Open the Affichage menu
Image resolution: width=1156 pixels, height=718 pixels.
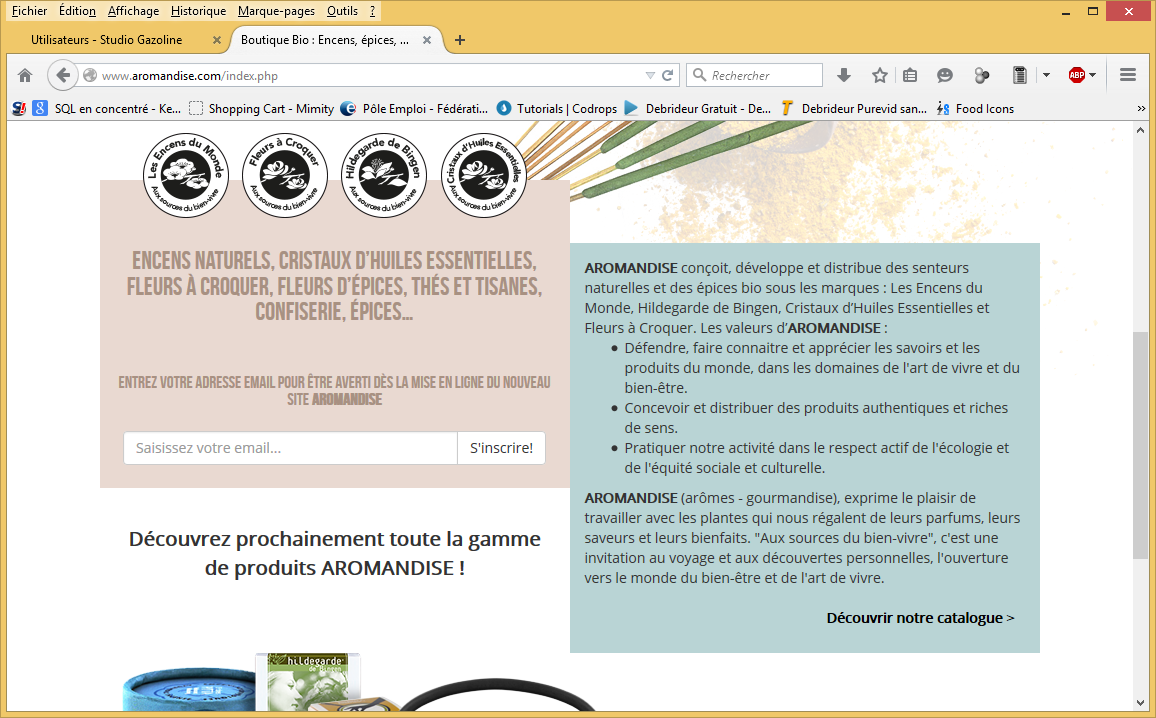[133, 11]
